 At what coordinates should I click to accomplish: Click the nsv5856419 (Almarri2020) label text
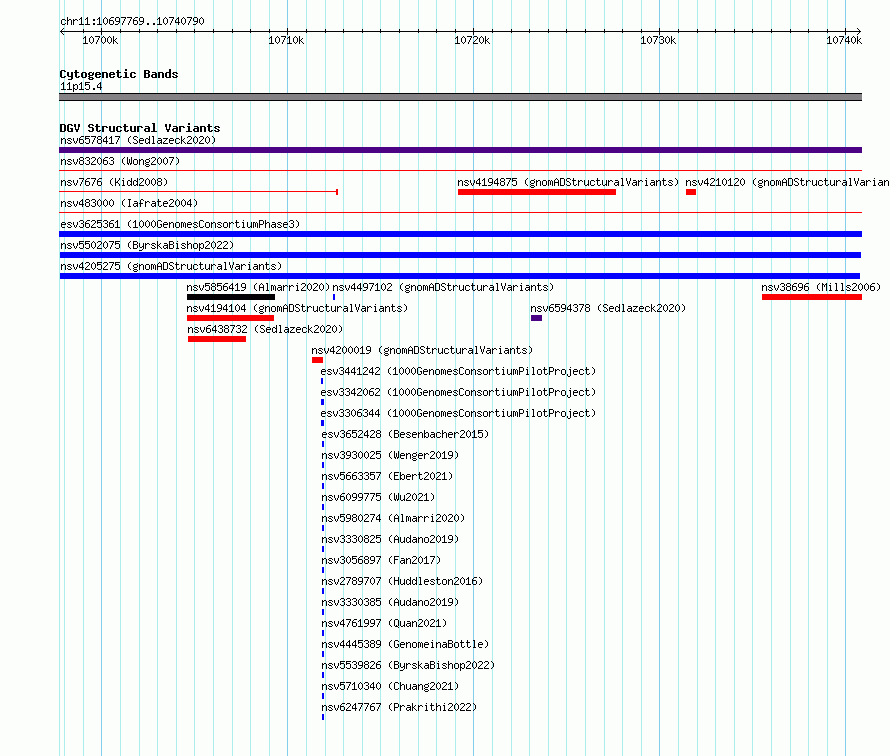click(x=258, y=287)
